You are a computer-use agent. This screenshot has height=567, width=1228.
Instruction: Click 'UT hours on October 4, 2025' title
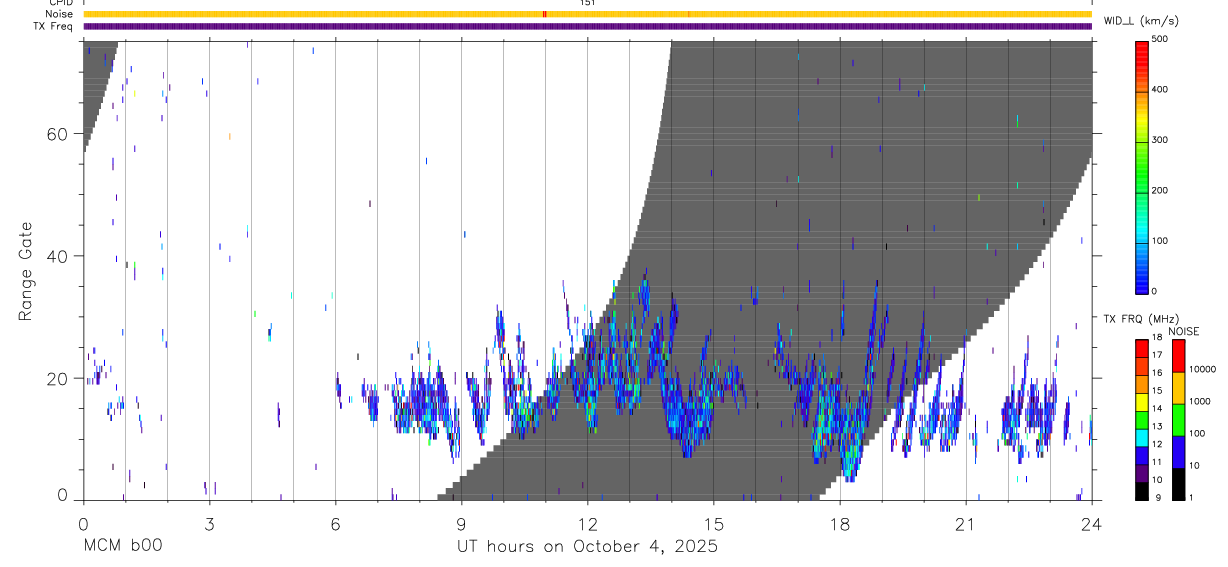(588, 546)
